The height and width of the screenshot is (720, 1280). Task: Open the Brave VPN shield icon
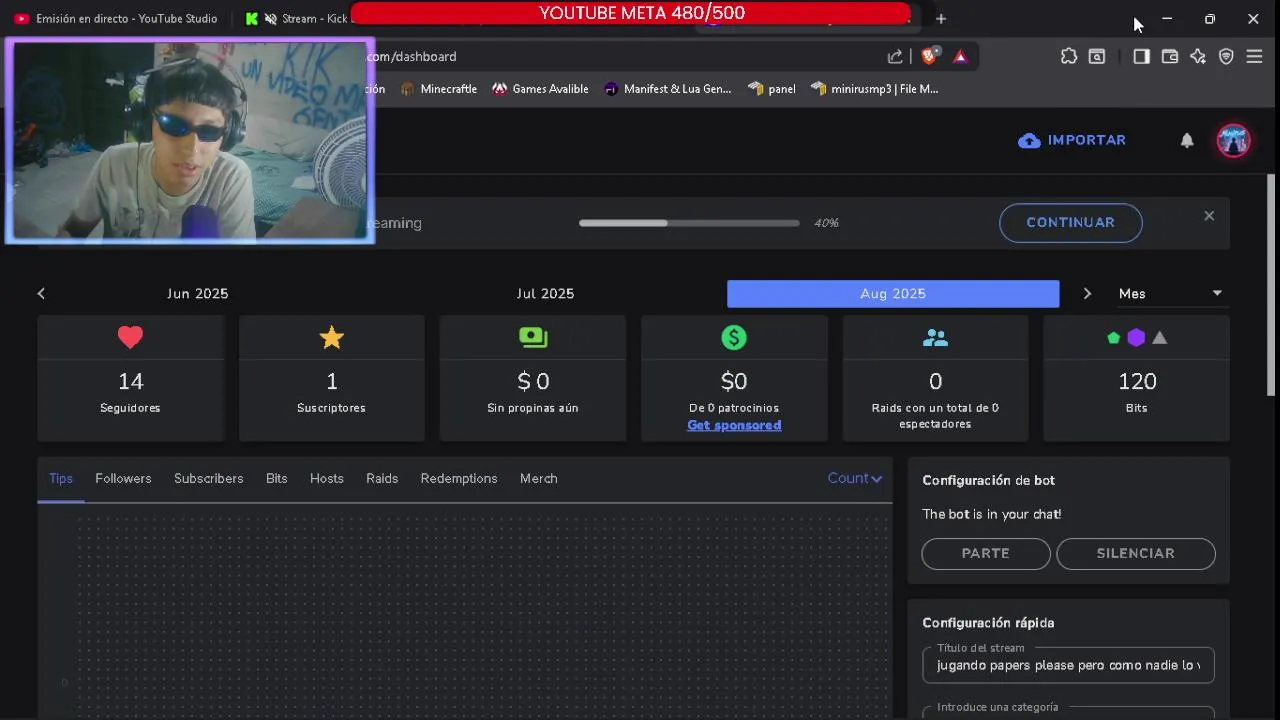(1226, 57)
